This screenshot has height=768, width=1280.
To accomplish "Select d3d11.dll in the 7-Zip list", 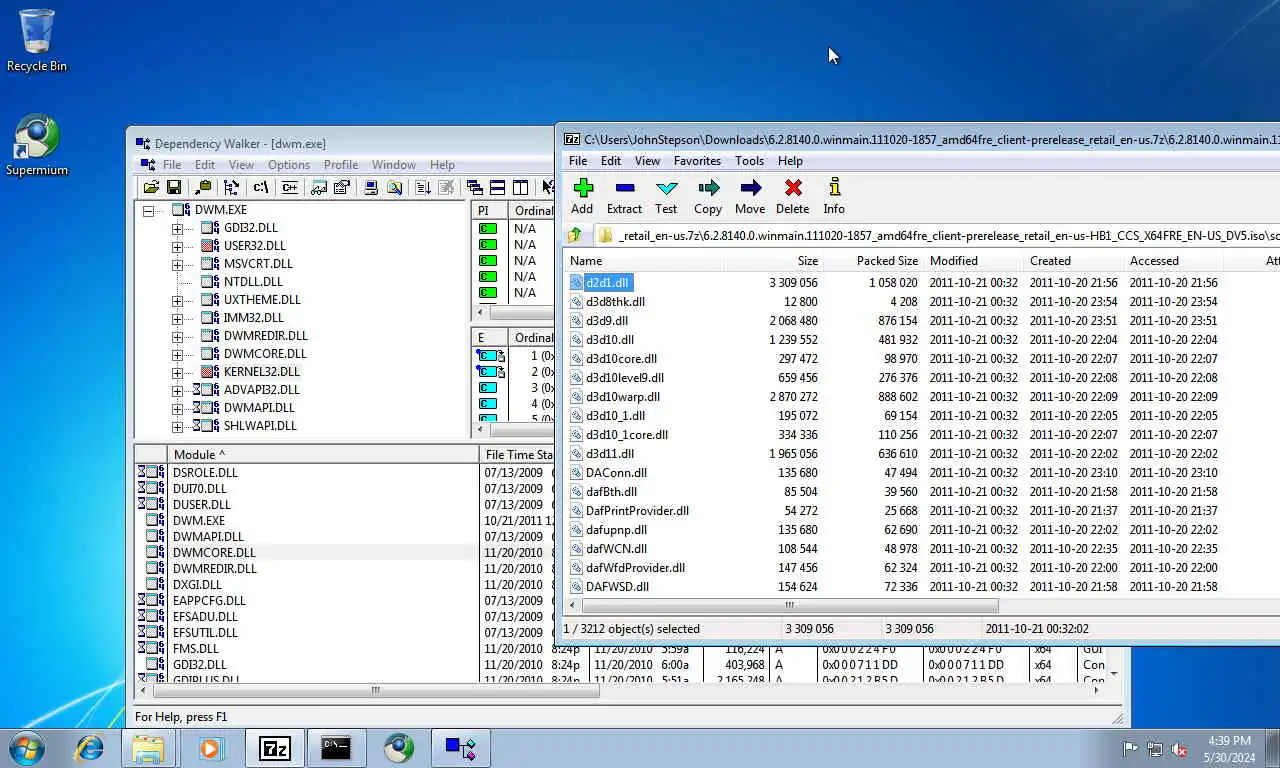I will pyautogui.click(x=610, y=454).
